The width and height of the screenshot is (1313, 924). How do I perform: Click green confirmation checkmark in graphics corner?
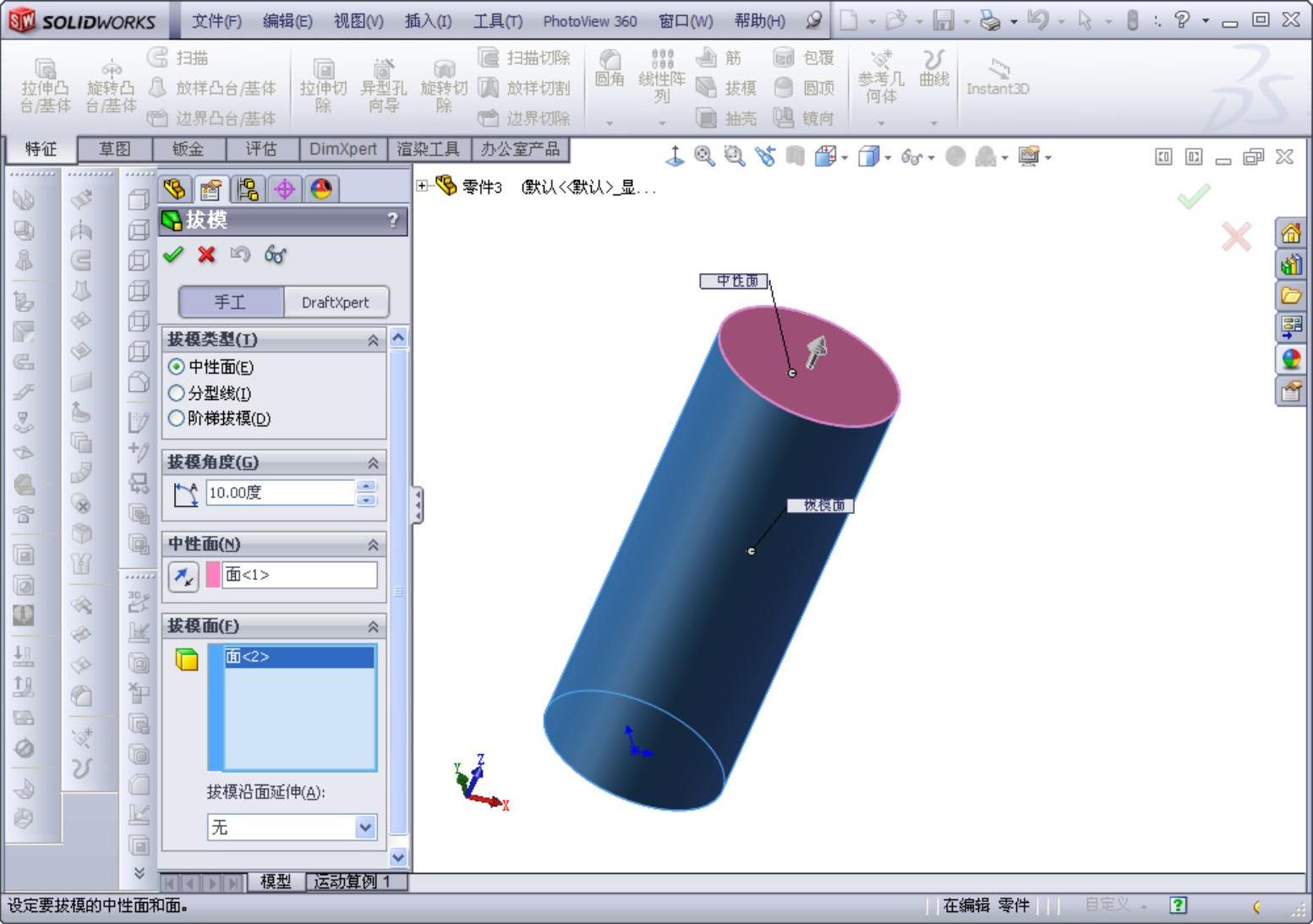[x=1193, y=198]
